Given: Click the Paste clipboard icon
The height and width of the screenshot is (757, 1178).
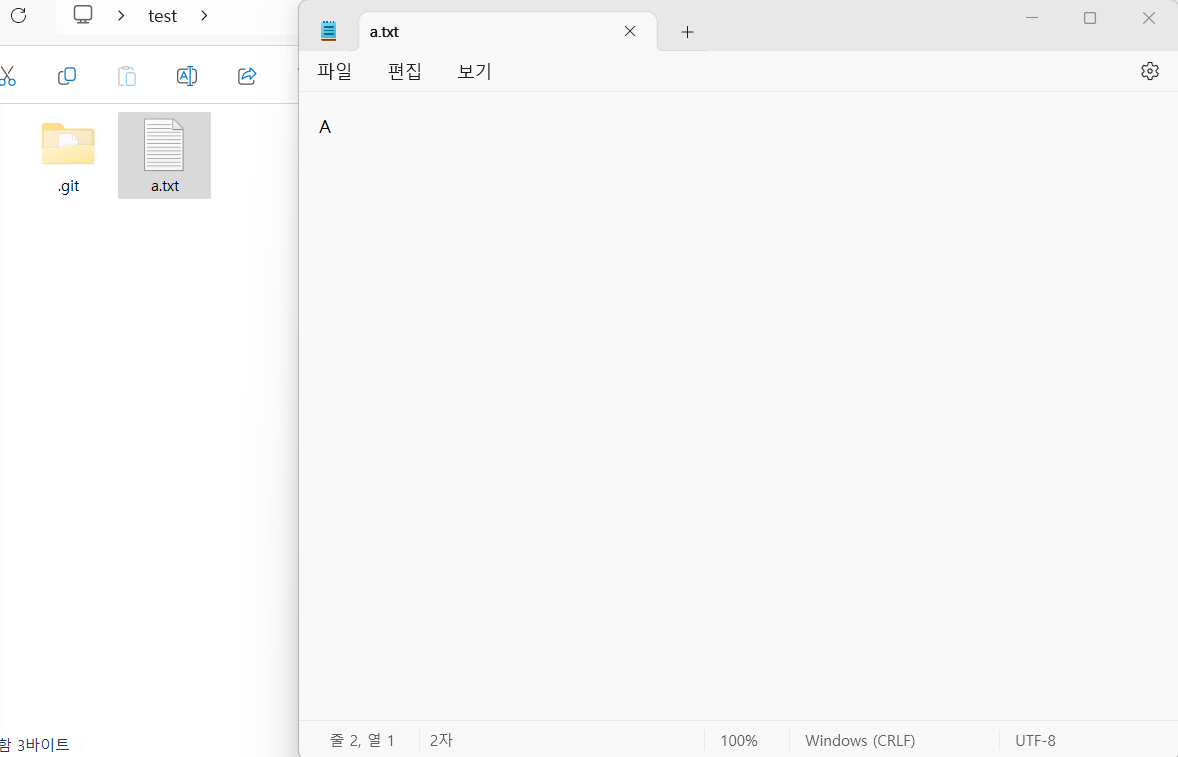Looking at the screenshot, I should pos(127,76).
